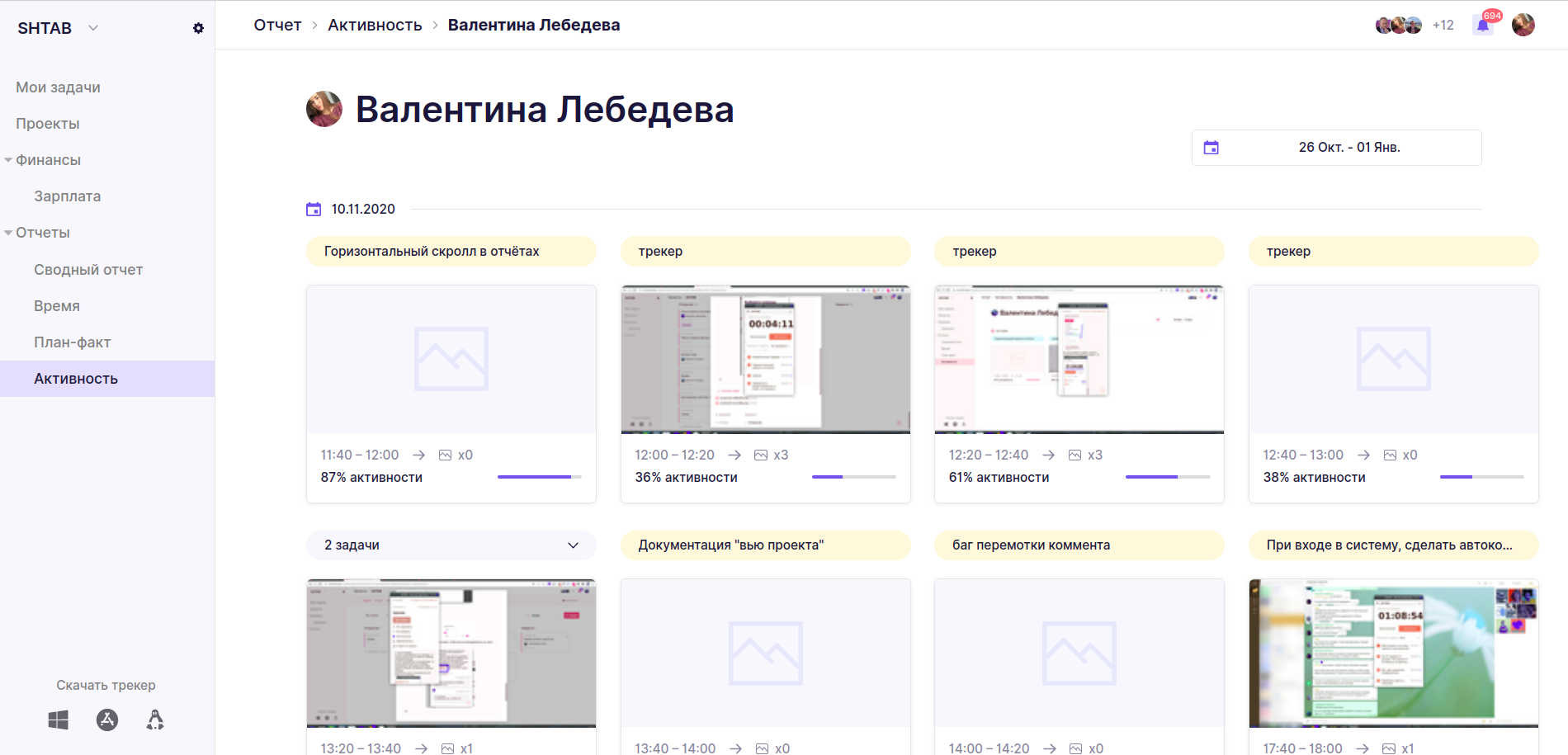Click Скачать трекер label
The height and width of the screenshot is (755, 1568).
coord(106,686)
